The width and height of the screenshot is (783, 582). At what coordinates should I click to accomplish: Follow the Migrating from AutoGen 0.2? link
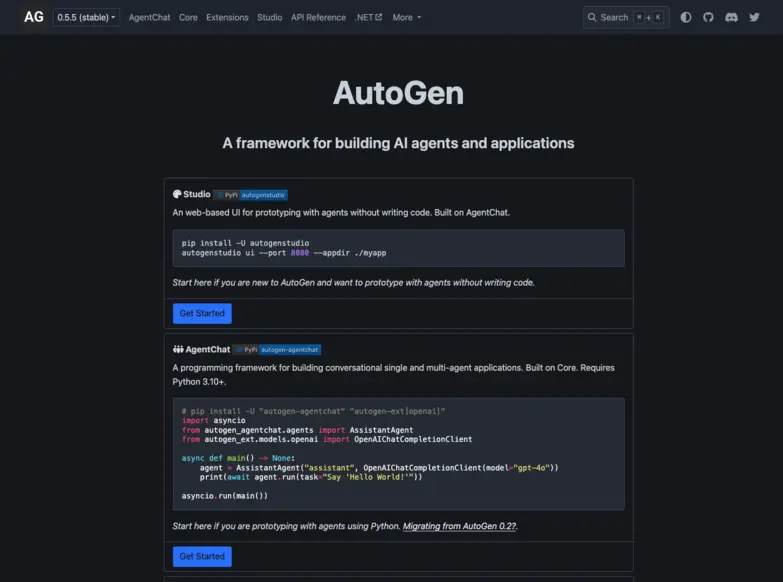click(x=460, y=526)
